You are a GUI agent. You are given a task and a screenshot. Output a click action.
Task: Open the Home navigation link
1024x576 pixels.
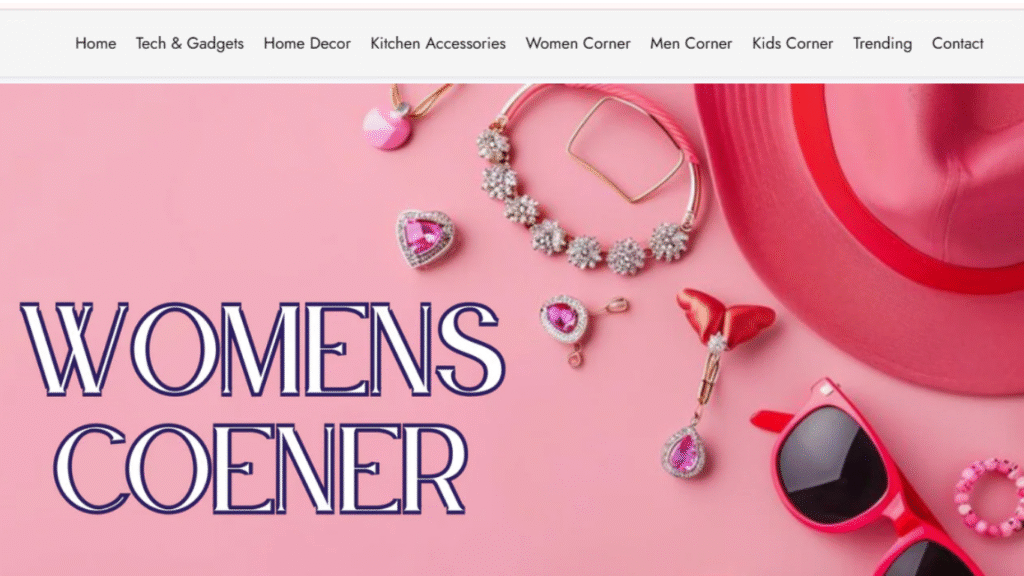pos(95,43)
